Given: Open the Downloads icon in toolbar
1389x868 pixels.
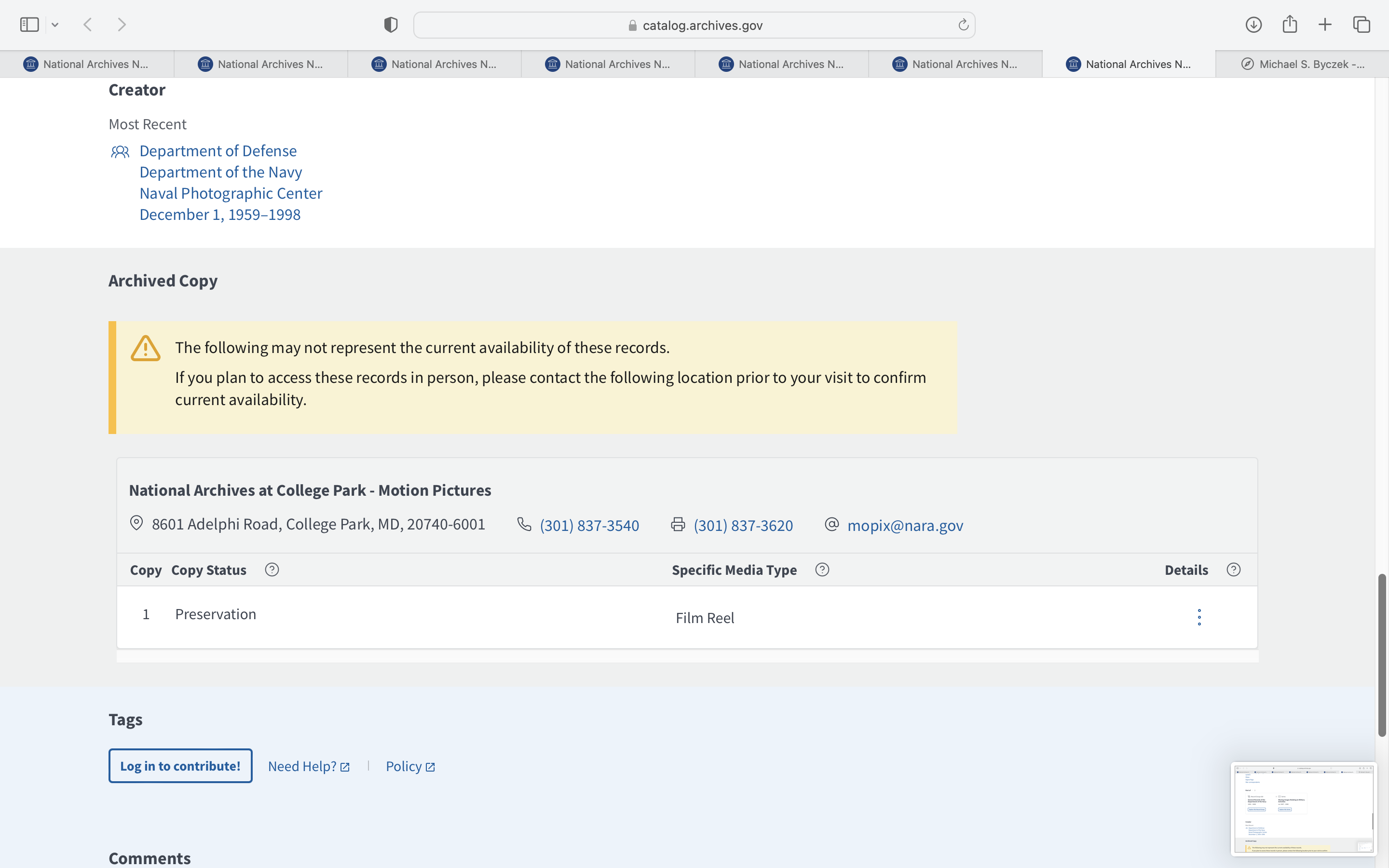Looking at the screenshot, I should (x=1253, y=25).
